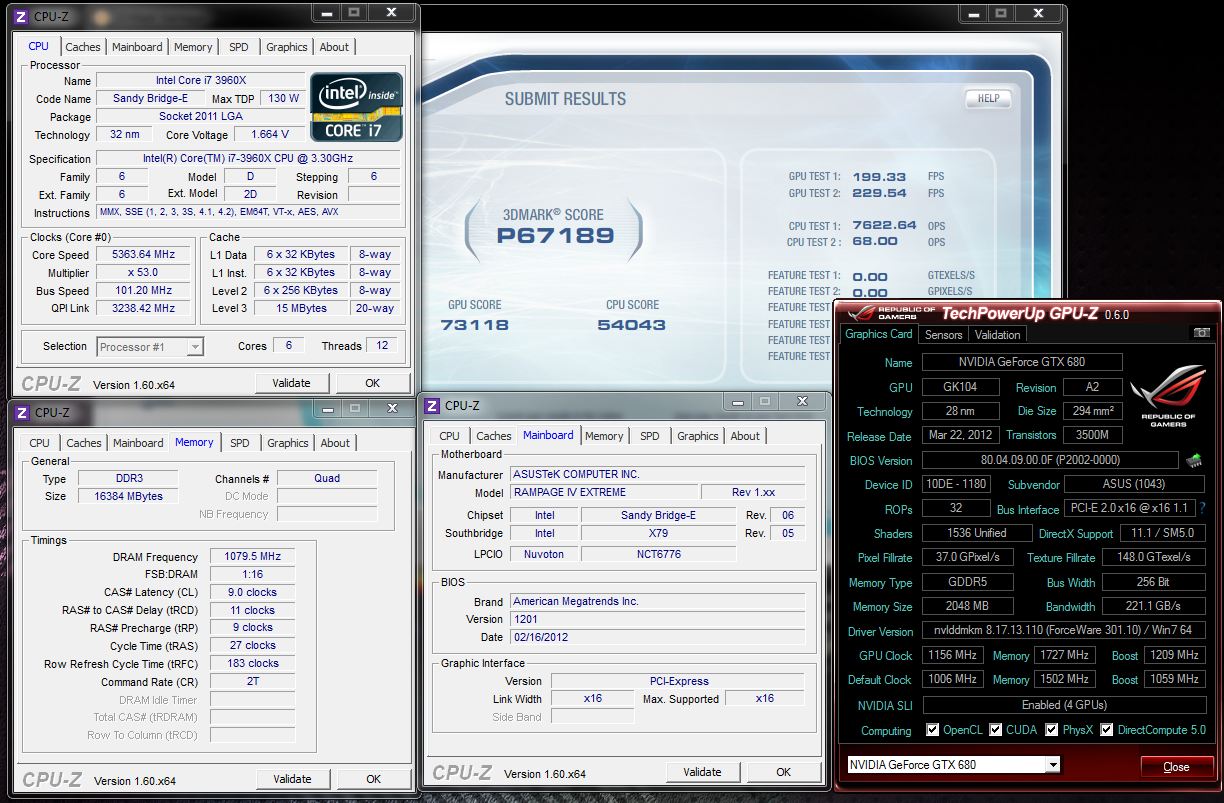Screen dimensions: 1224x803
Task: Select the Graphics Card tab in GPU-Z
Action: click(x=879, y=334)
